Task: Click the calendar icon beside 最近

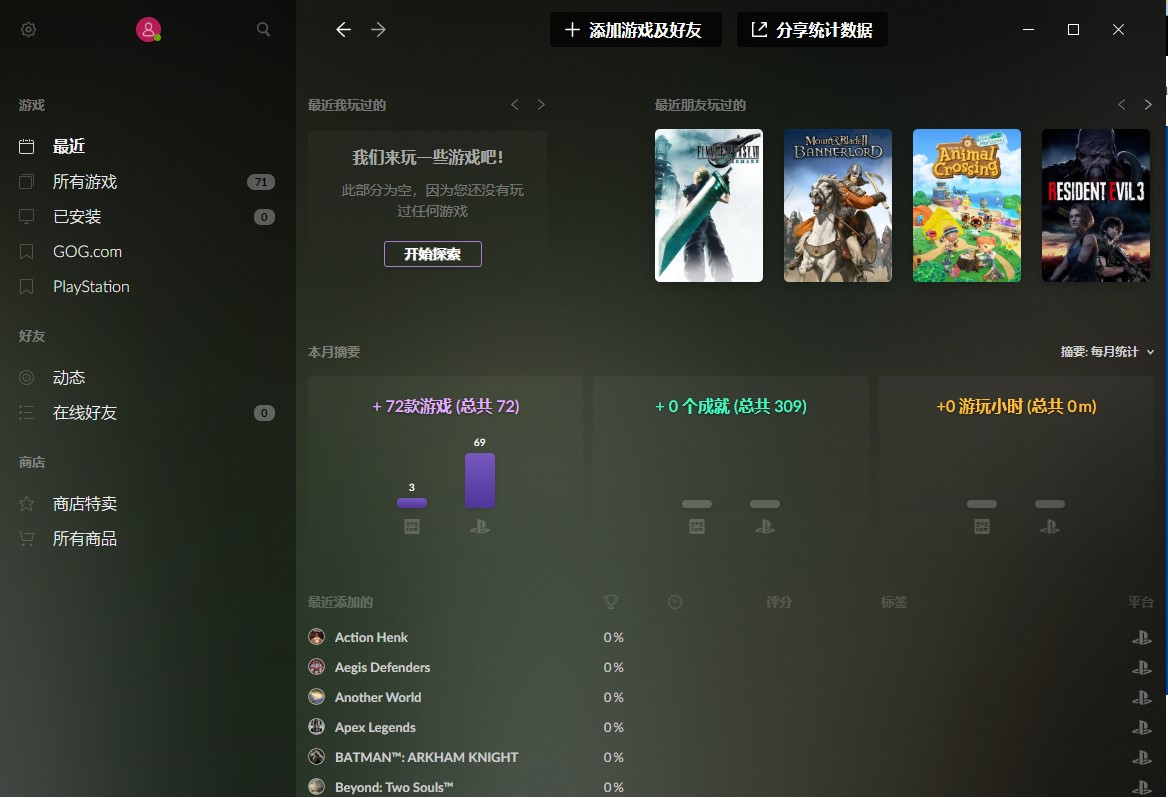Action: (26, 146)
